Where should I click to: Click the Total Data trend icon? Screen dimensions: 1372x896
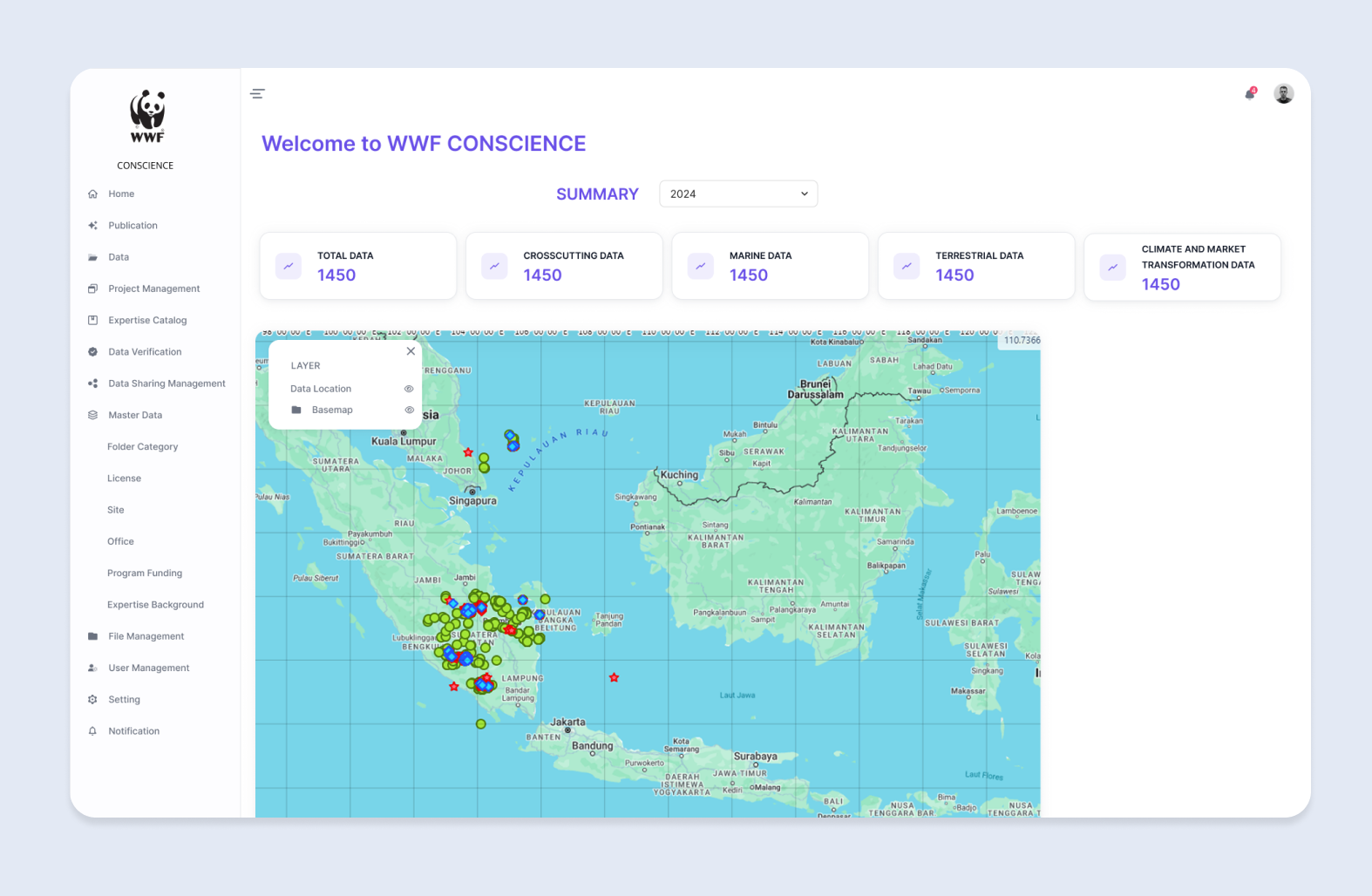289,266
